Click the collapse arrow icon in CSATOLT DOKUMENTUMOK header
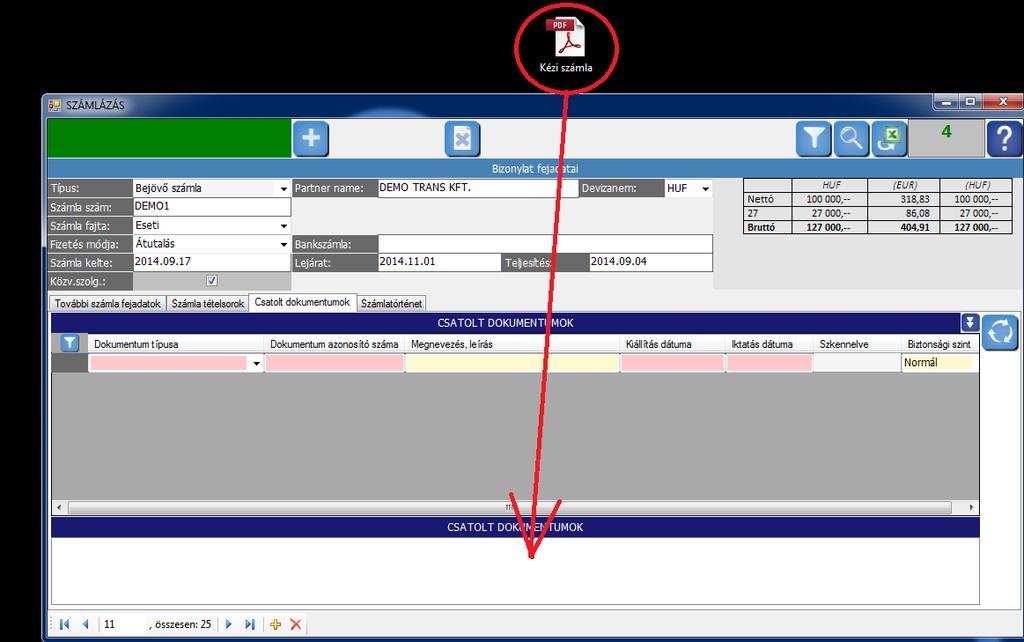This screenshot has width=1024, height=642. coord(970,322)
